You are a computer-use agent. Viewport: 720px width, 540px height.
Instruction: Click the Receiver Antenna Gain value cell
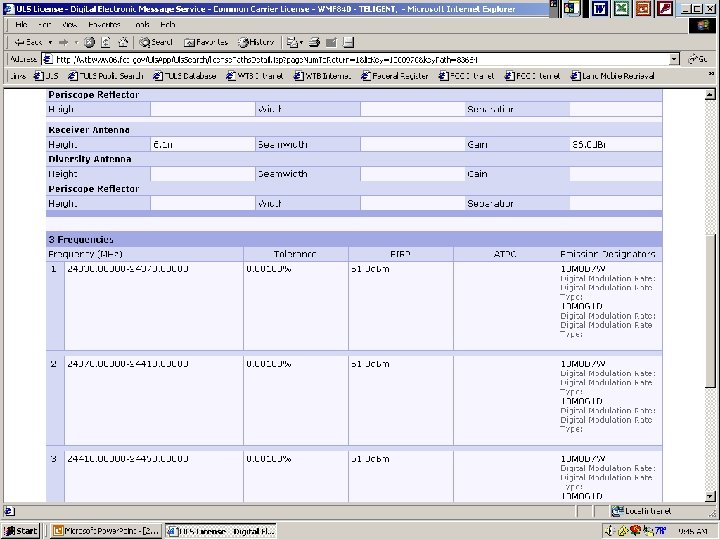616,145
